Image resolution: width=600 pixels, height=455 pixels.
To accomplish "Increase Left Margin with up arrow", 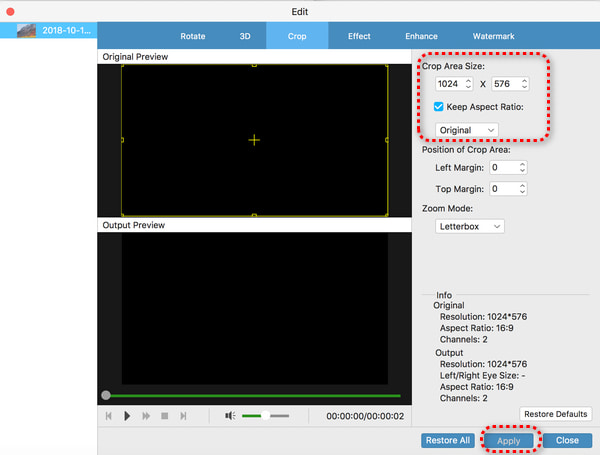I will pyautogui.click(x=522, y=164).
